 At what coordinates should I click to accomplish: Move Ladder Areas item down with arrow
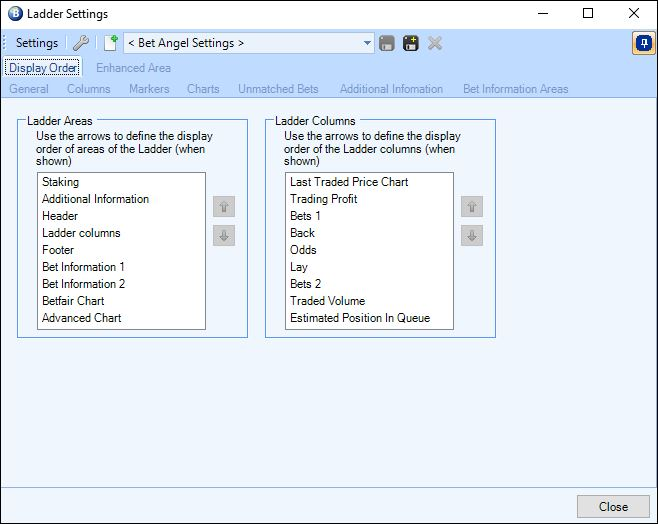(224, 236)
